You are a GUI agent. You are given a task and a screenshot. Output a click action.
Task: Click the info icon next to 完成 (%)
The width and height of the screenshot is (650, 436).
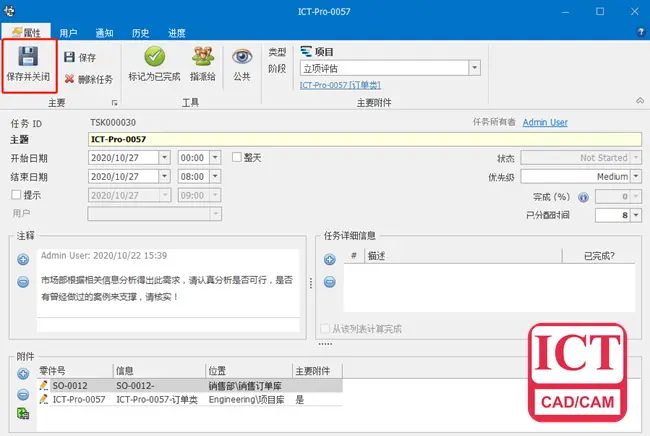coord(583,197)
